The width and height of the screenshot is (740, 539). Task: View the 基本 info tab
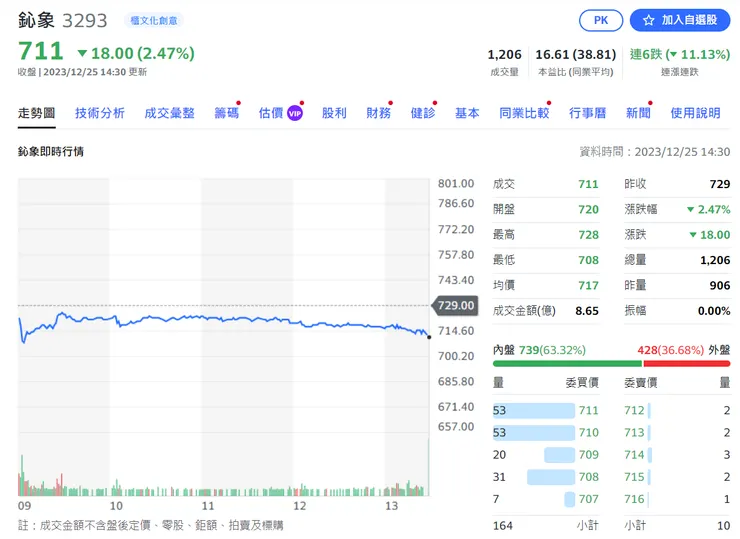[467, 113]
